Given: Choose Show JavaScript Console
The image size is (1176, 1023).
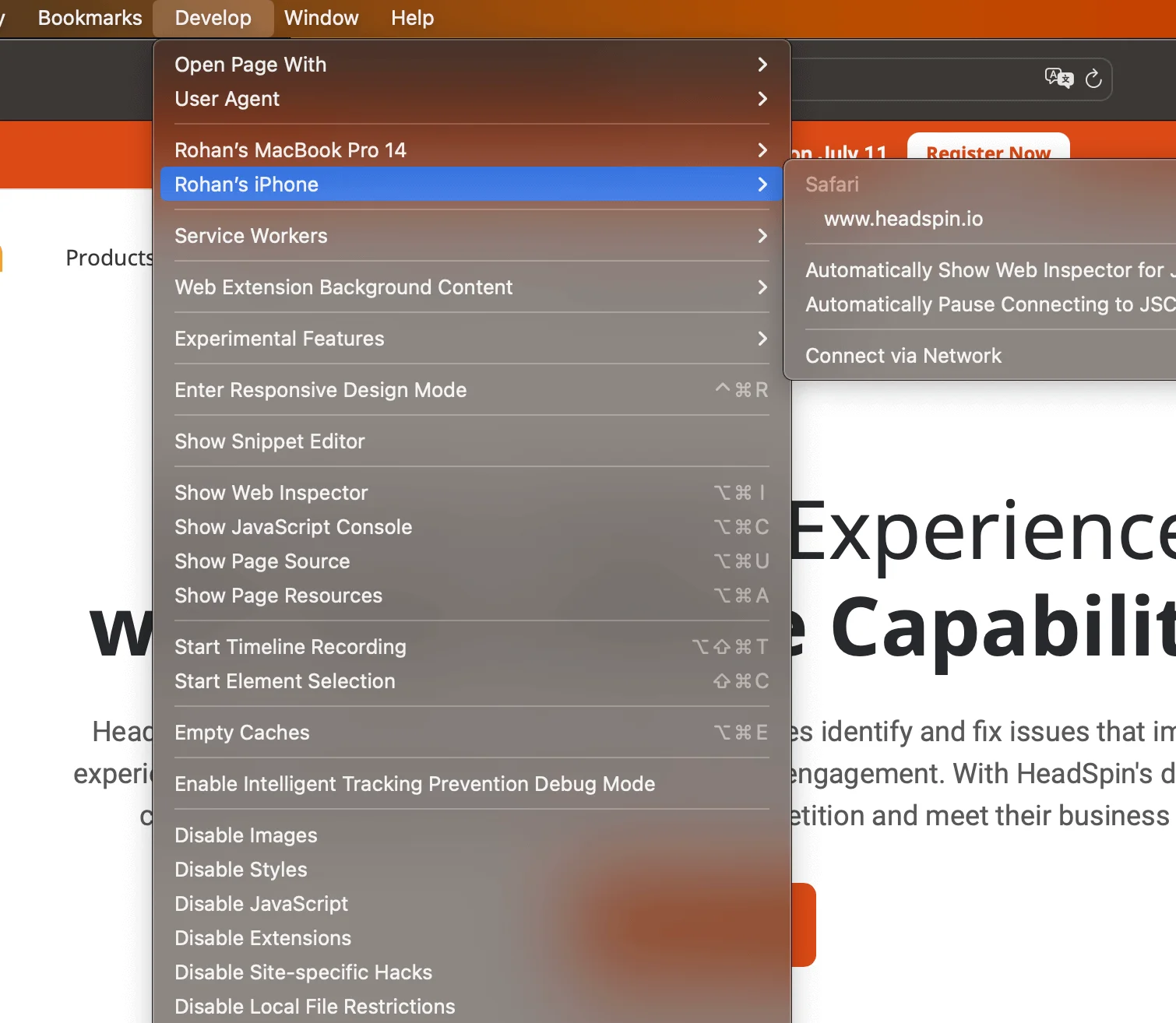Looking at the screenshot, I should (x=471, y=527).
